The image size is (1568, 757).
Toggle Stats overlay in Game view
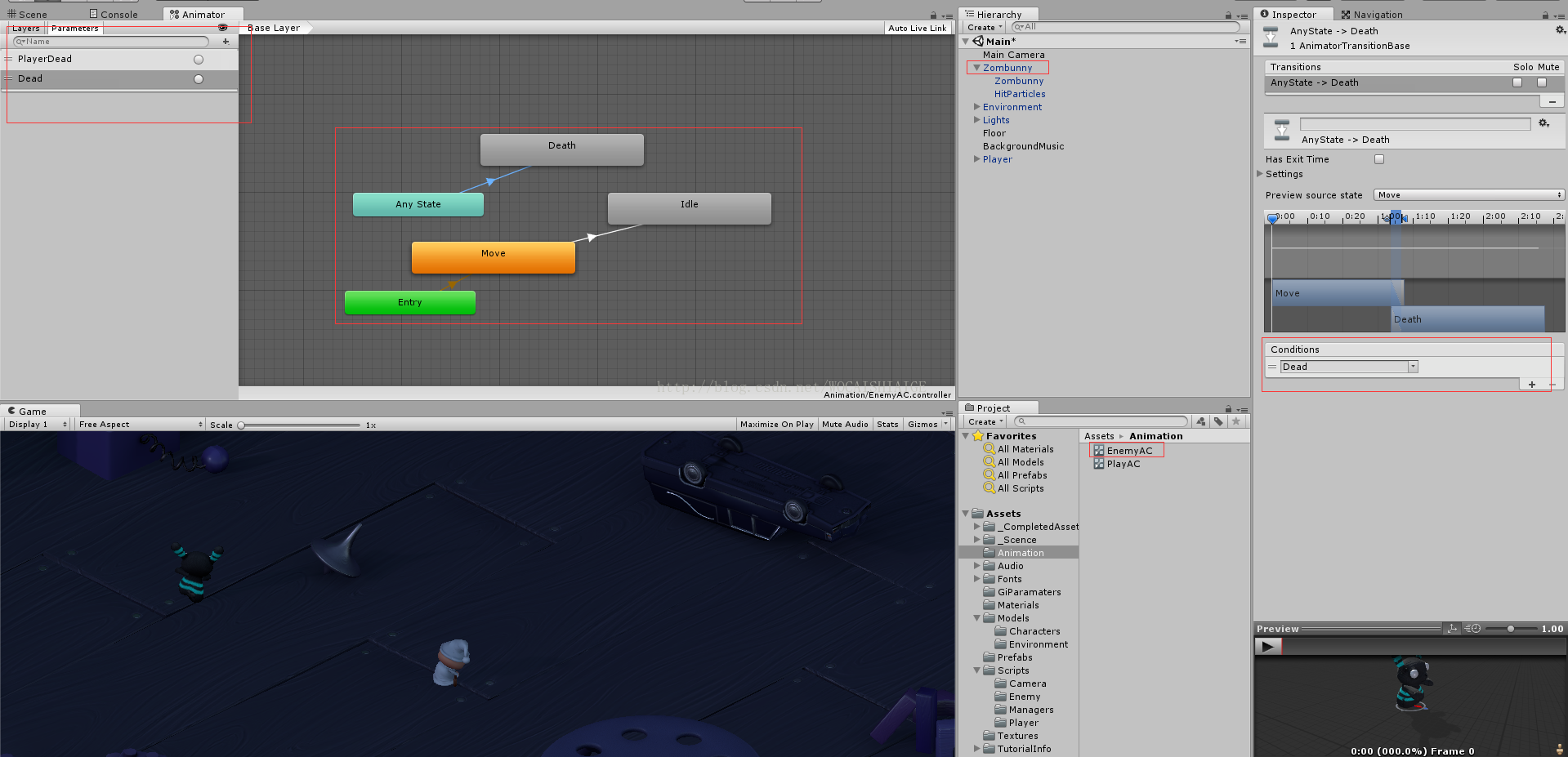point(887,425)
